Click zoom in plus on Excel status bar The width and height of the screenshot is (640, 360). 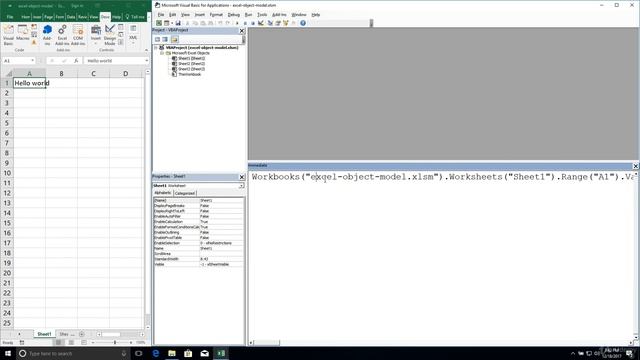[x=131, y=342]
